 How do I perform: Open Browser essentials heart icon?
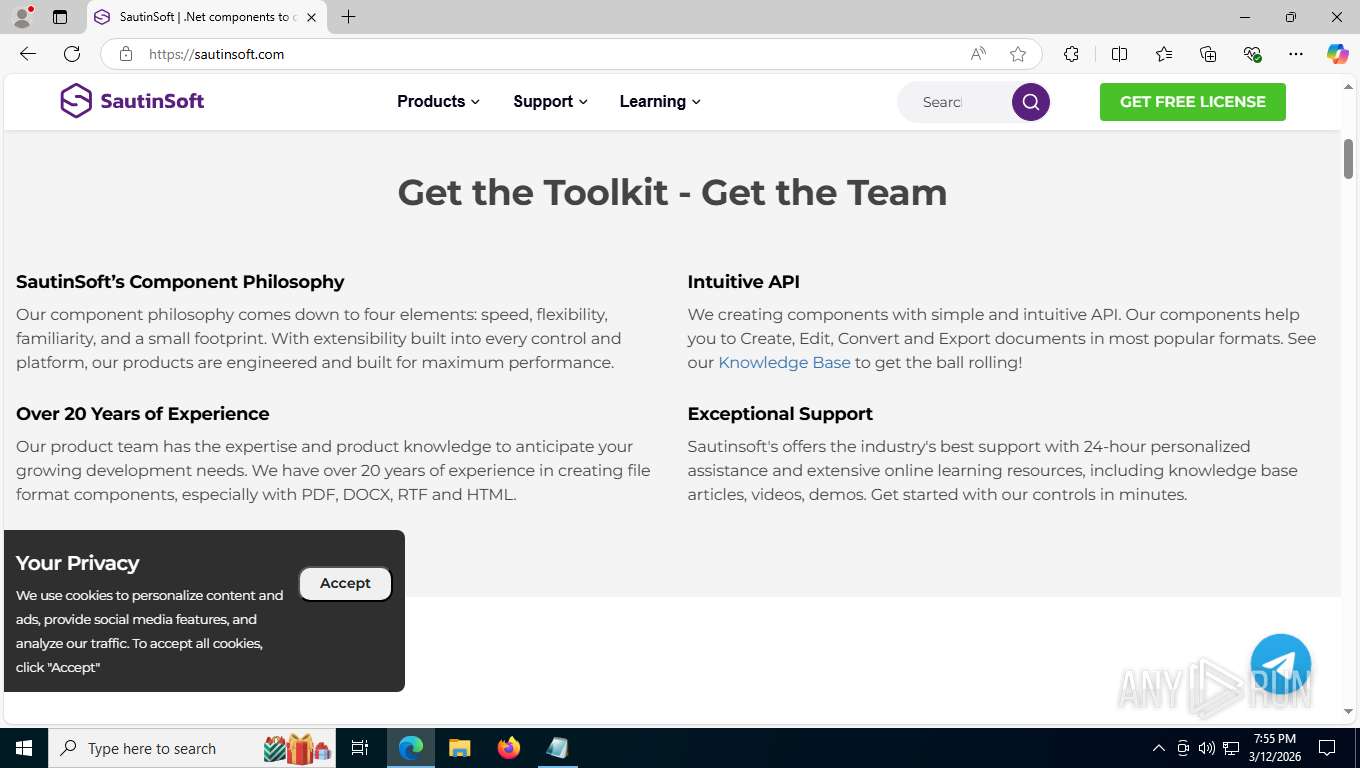pos(1252,54)
